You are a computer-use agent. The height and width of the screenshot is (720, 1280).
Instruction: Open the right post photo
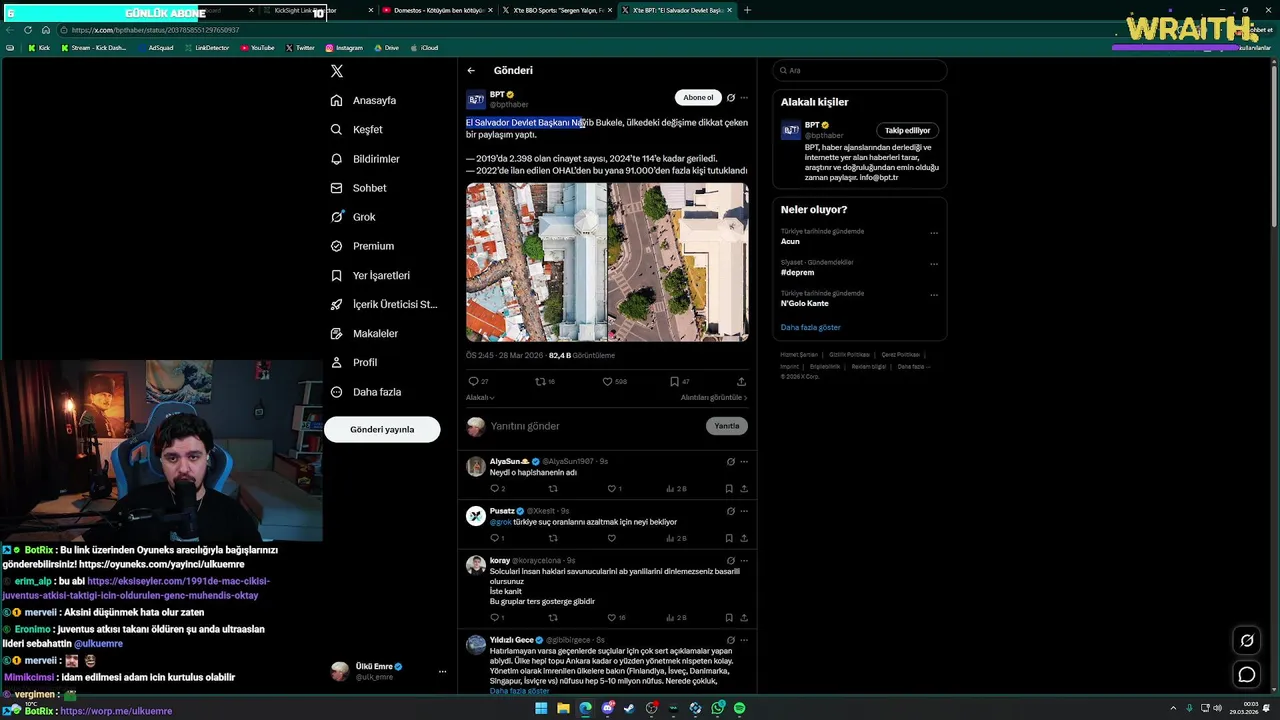[x=678, y=262]
